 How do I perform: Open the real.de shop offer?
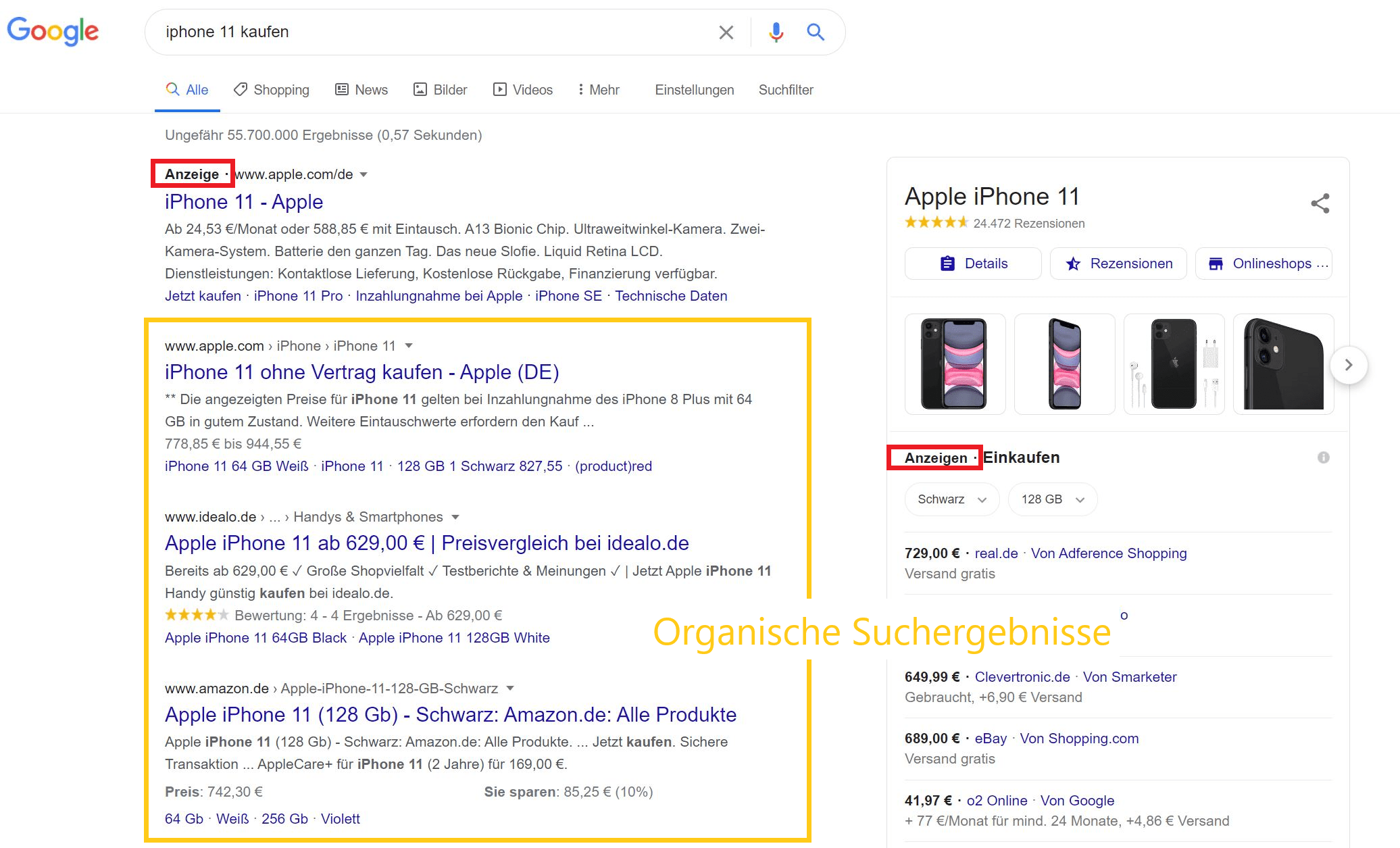pyautogui.click(x=996, y=553)
